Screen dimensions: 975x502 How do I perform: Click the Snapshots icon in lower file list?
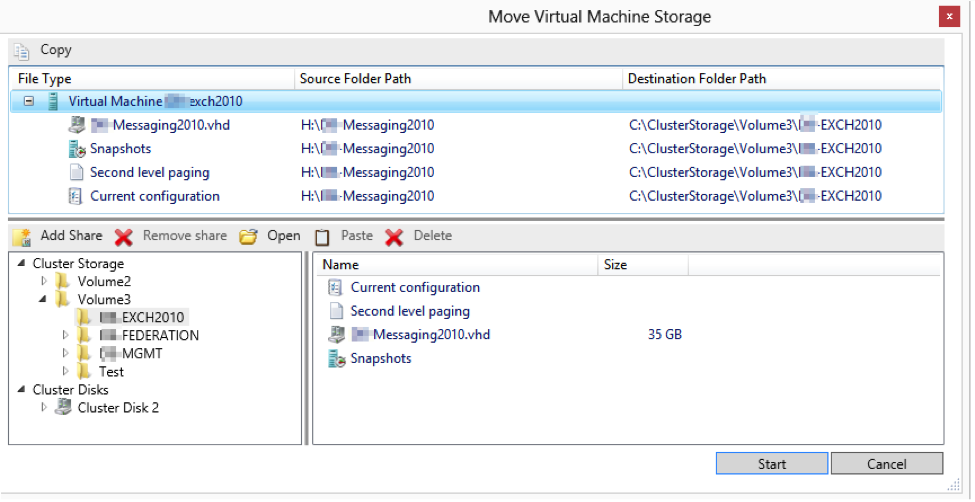(337, 358)
